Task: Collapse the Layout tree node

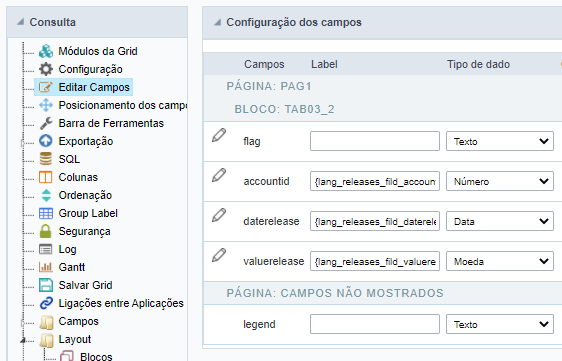Action: (x=23, y=340)
